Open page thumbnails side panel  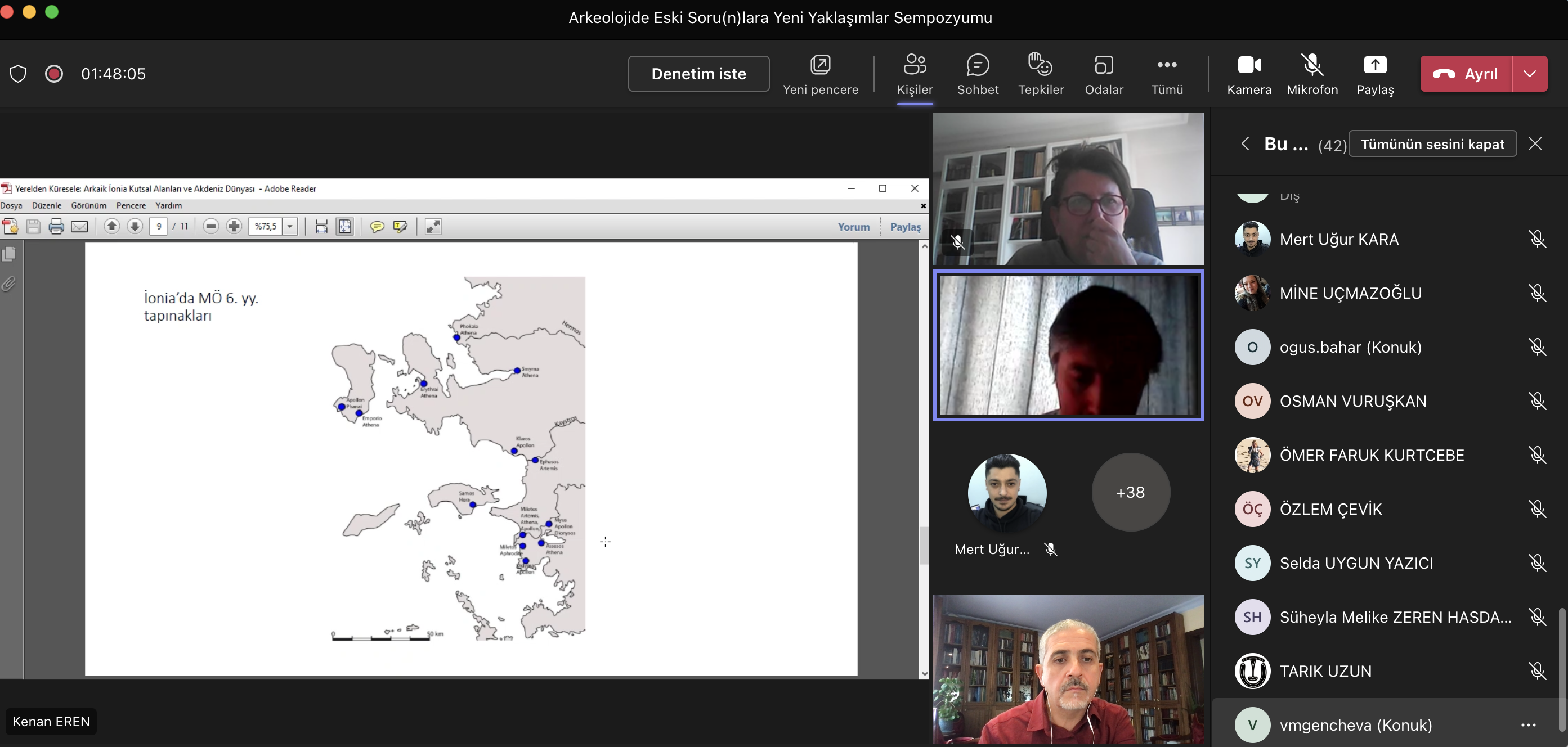click(x=9, y=254)
